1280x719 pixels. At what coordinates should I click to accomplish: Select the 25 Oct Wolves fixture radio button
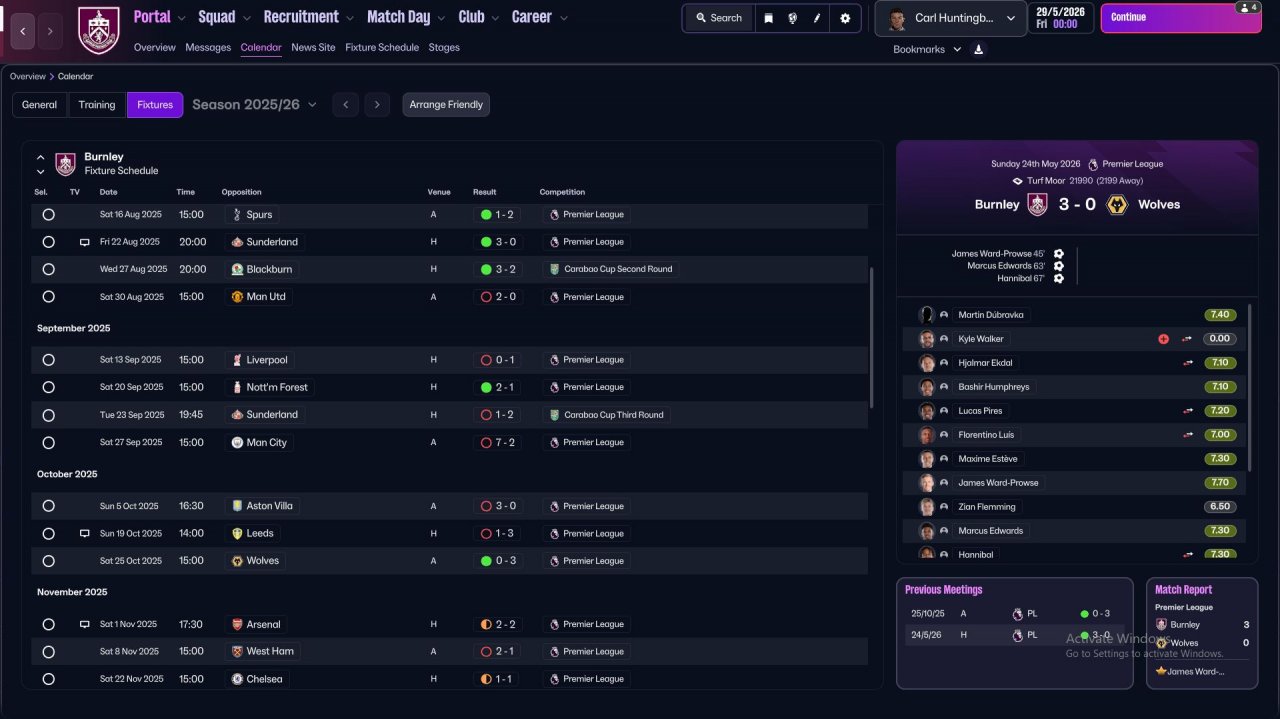point(48,561)
